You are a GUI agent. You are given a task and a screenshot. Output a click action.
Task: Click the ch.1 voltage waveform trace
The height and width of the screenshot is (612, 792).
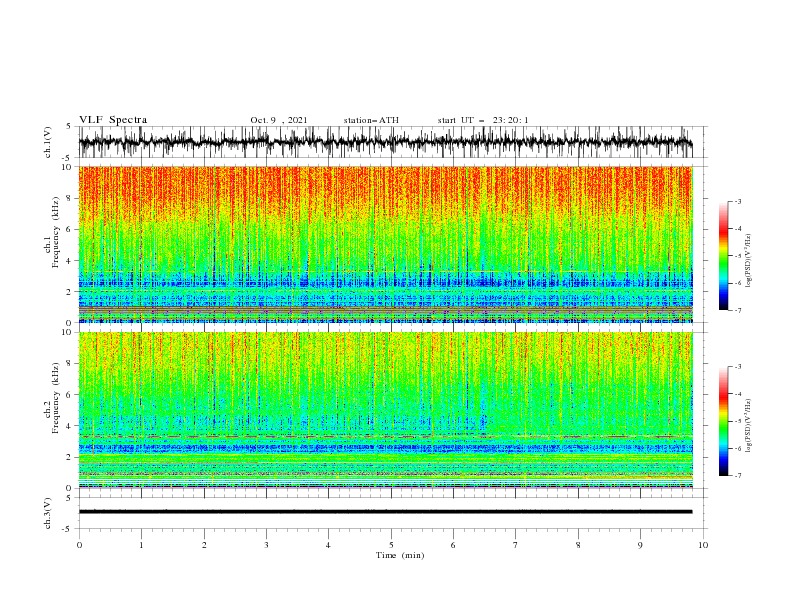pos(385,142)
